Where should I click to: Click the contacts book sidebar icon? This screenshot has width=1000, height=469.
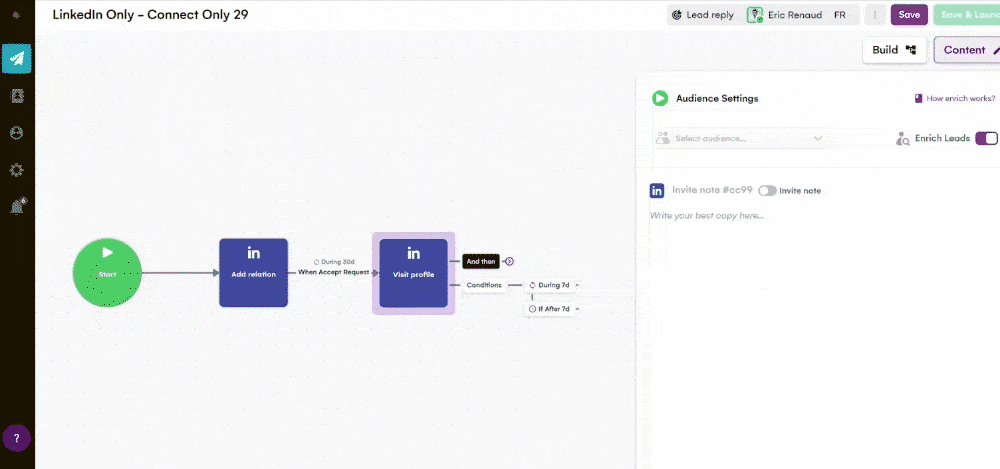point(17,96)
